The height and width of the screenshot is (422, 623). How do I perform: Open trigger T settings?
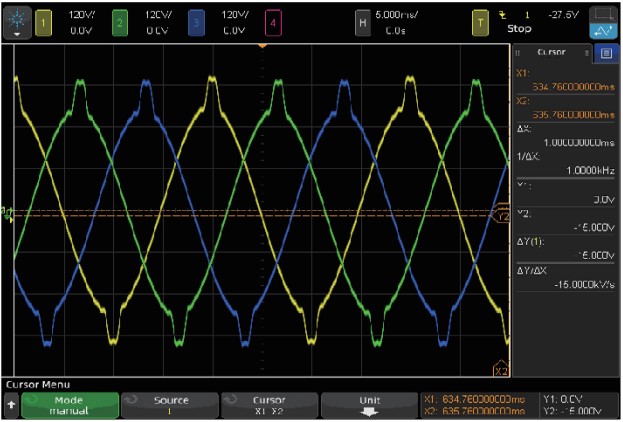click(x=480, y=20)
